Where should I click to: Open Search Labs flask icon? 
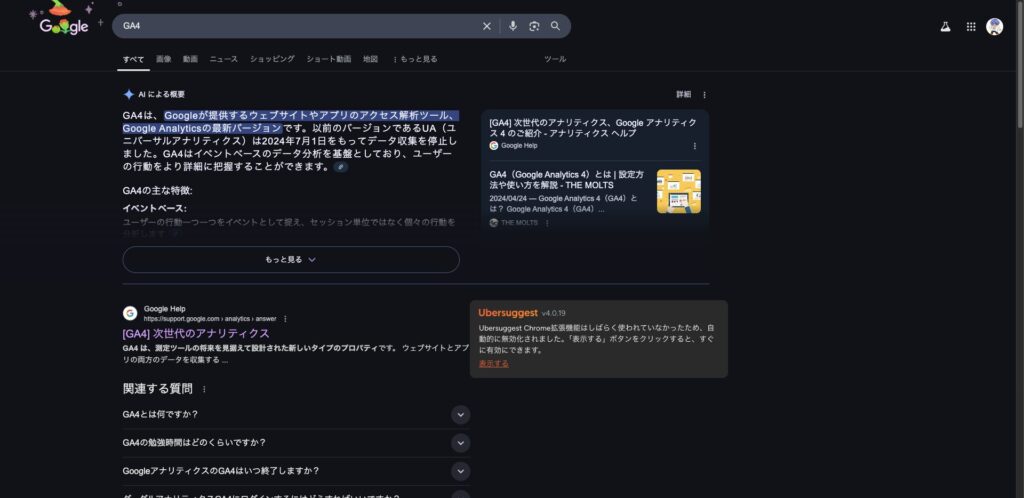(945, 27)
